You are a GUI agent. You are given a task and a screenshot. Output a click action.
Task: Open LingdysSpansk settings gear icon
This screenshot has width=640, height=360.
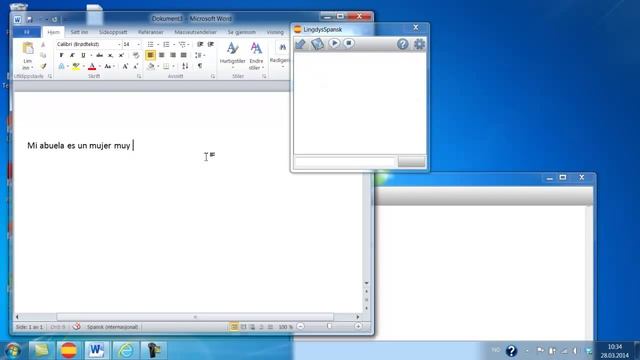coord(419,44)
